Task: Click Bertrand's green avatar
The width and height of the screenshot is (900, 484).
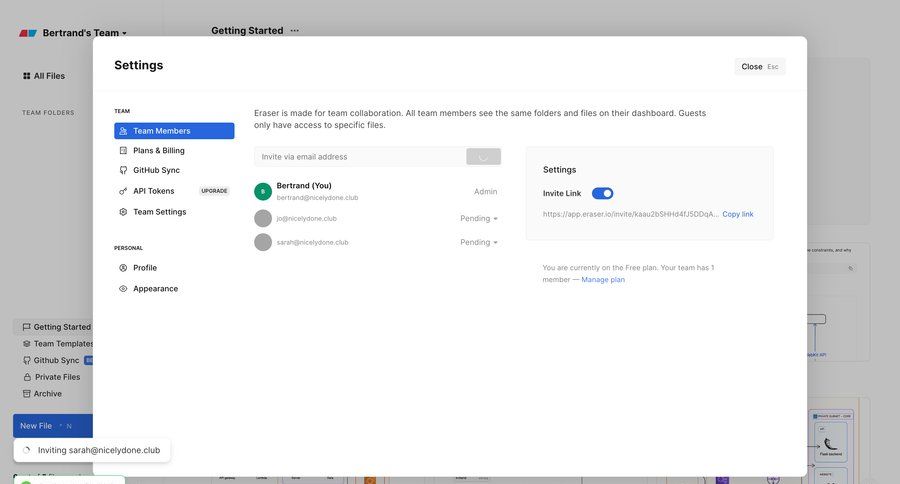Action: (x=263, y=191)
